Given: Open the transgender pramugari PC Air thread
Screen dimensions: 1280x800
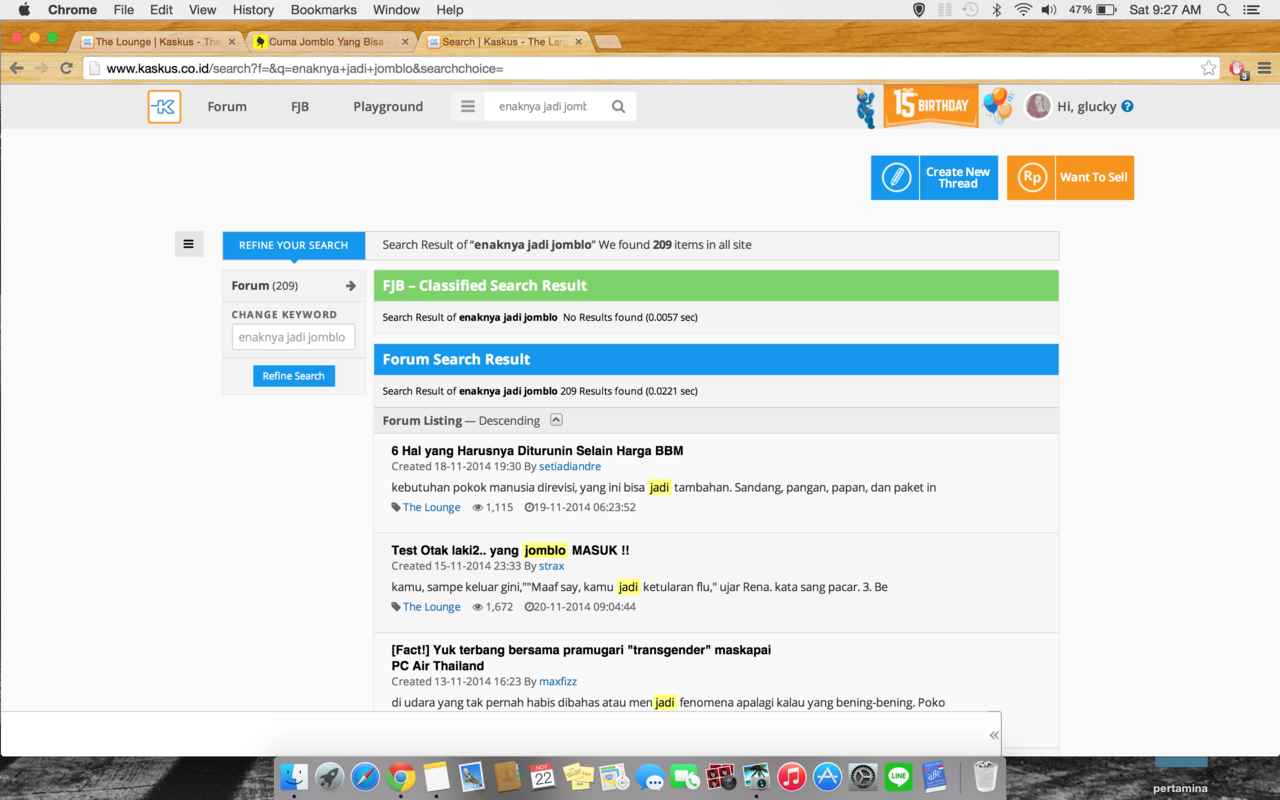Looking at the screenshot, I should tap(581, 658).
